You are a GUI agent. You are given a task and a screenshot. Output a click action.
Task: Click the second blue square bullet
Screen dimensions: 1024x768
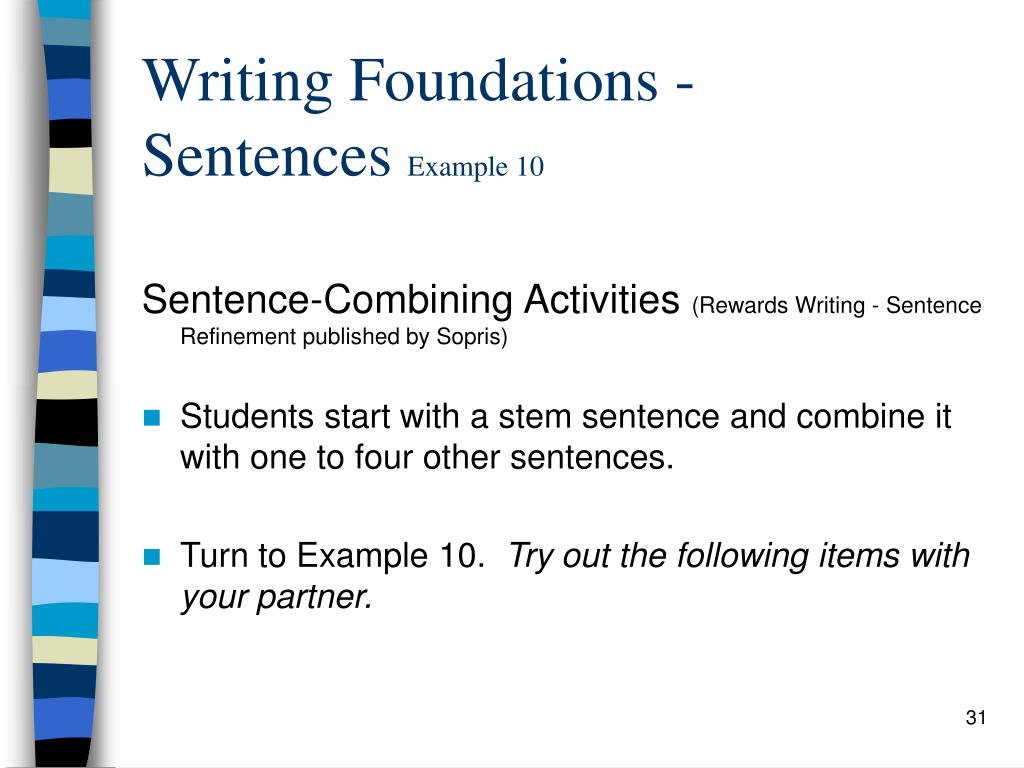pyautogui.click(x=152, y=556)
